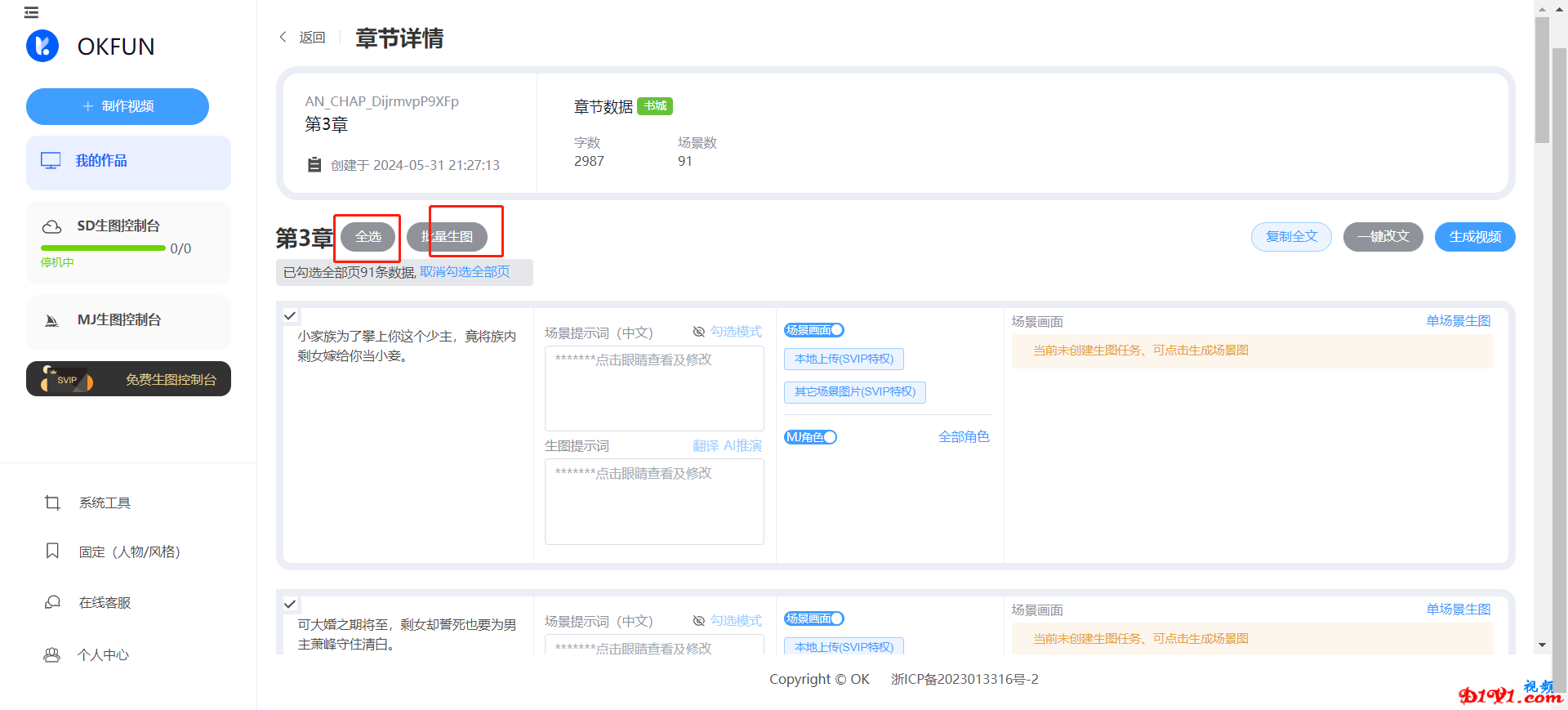This screenshot has height=710, width=1568.
Task: Open 固定(人物/风格) menu
Action: point(129,551)
